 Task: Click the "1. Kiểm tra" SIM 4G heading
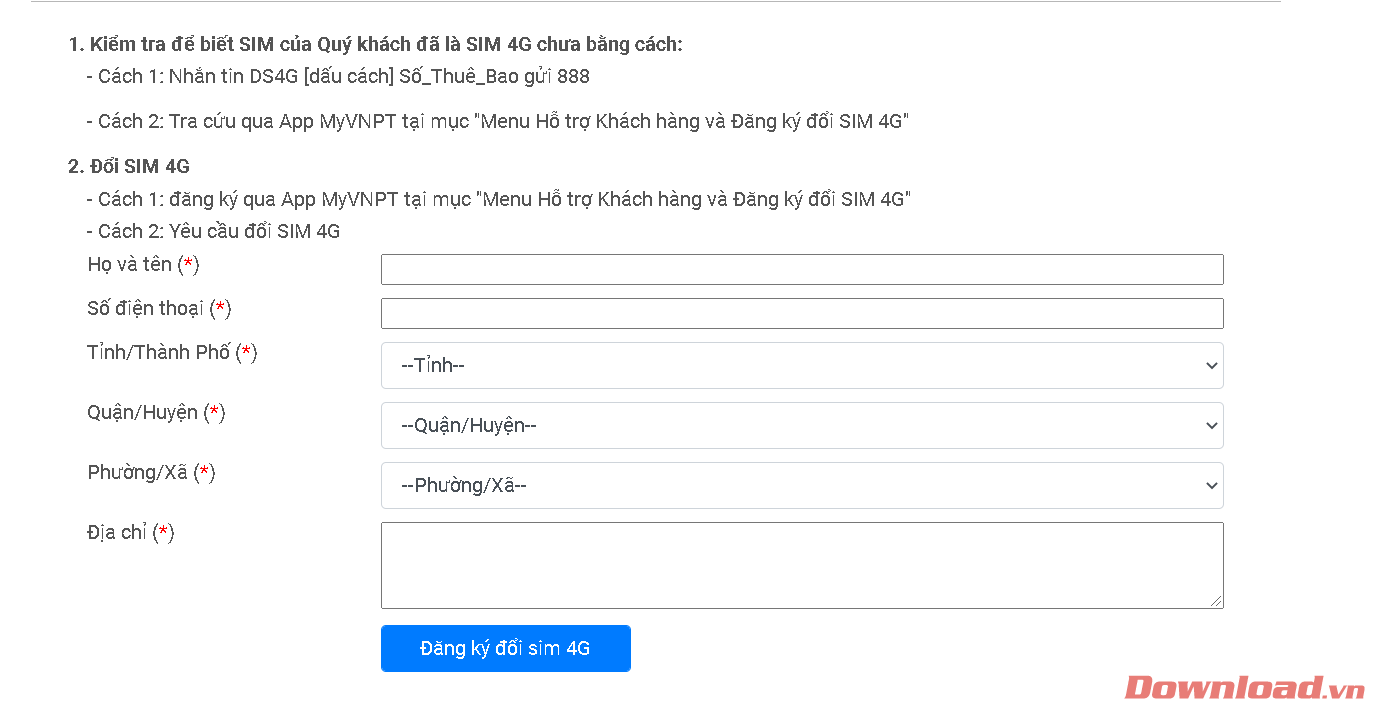pyautogui.click(x=375, y=45)
